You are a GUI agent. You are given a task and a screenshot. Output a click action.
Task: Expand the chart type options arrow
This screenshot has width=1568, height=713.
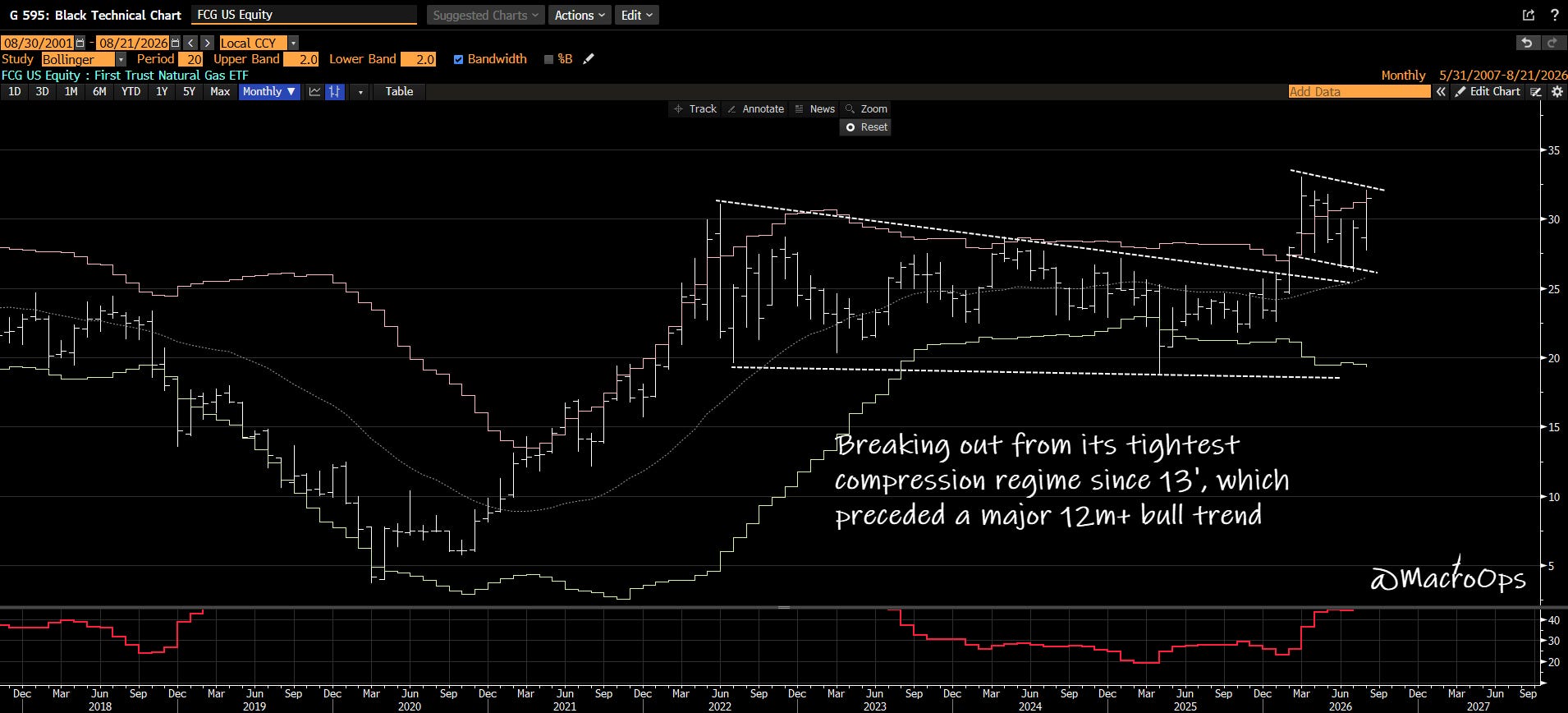[x=360, y=92]
